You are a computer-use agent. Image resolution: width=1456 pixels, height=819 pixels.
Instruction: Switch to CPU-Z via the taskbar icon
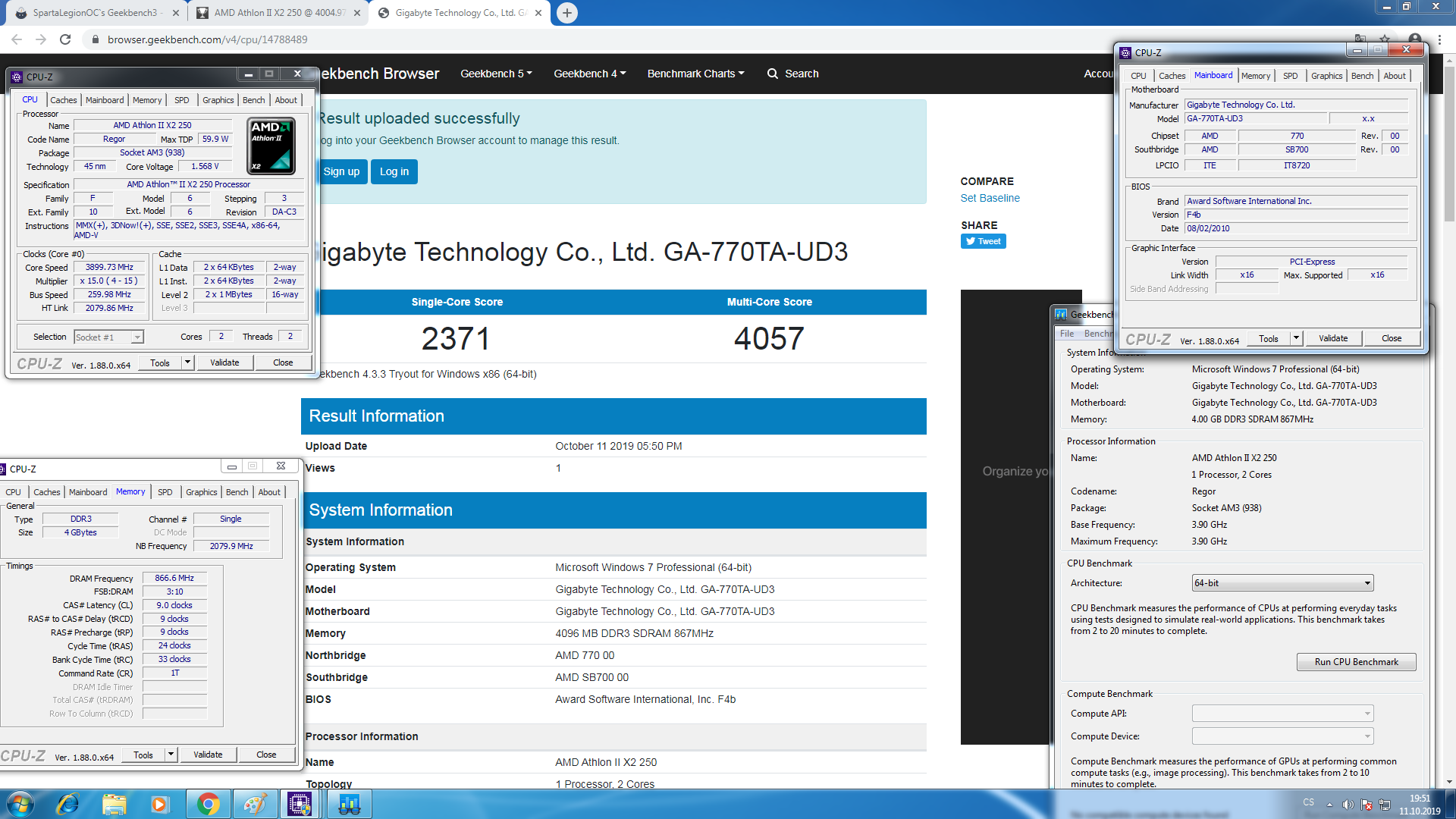pos(300,804)
